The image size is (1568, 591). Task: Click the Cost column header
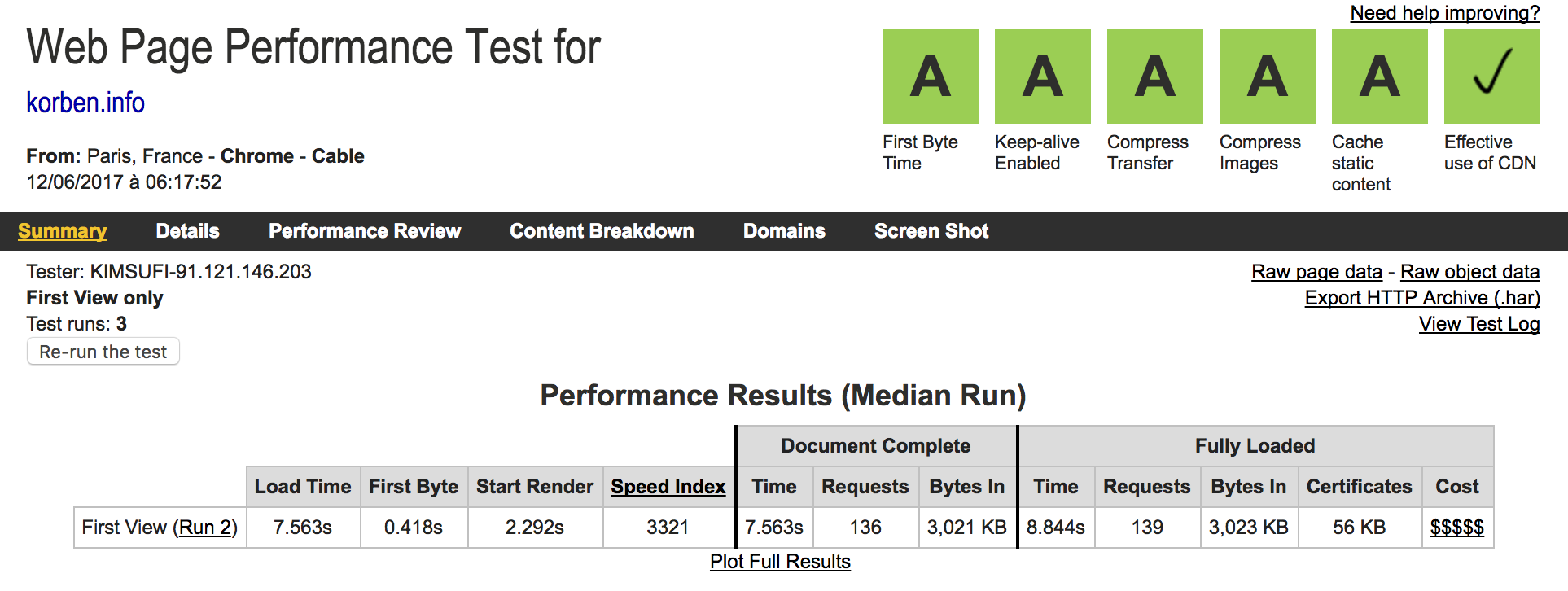pyautogui.click(x=1457, y=487)
